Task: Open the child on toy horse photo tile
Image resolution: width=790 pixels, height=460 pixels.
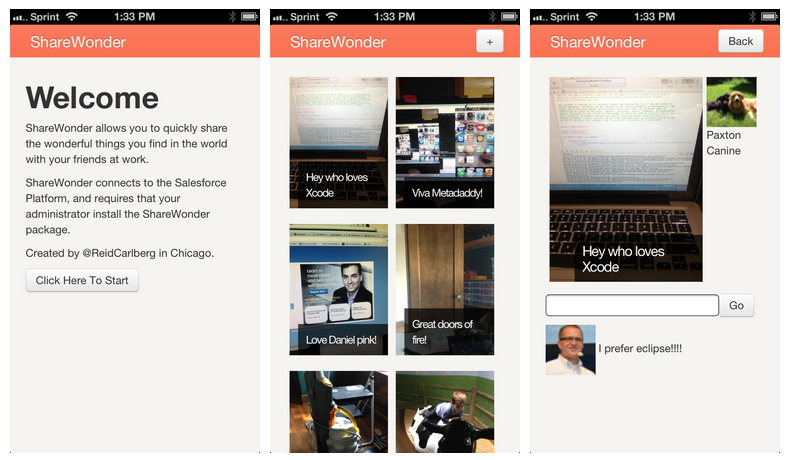Action: [x=445, y=412]
